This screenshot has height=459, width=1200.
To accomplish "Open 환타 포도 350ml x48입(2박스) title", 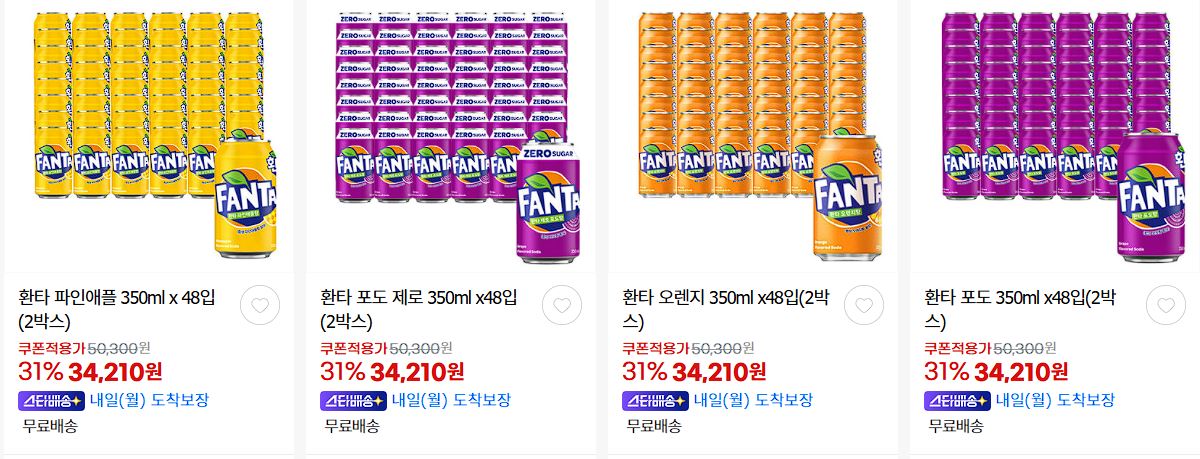I will tap(1027, 310).
